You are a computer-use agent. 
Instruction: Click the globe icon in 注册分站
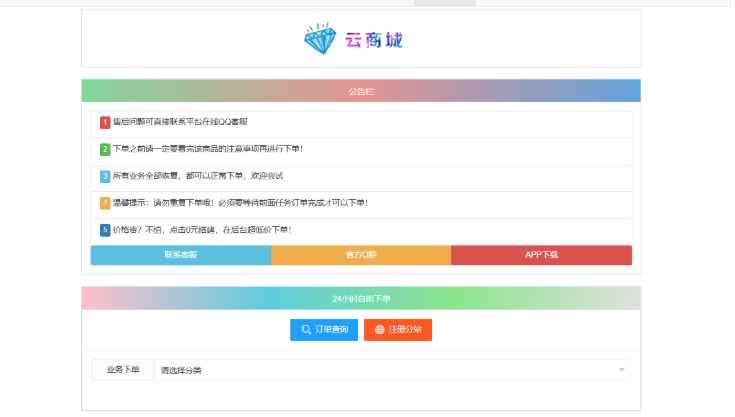click(x=380, y=330)
